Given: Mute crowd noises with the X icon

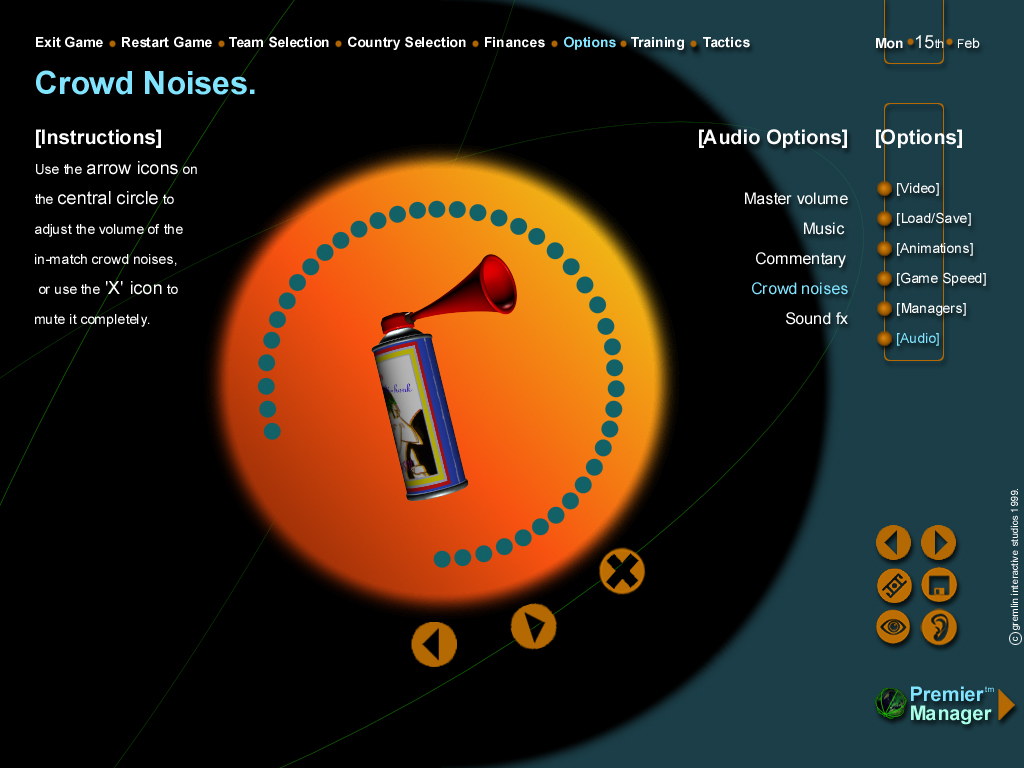Looking at the screenshot, I should 622,572.
